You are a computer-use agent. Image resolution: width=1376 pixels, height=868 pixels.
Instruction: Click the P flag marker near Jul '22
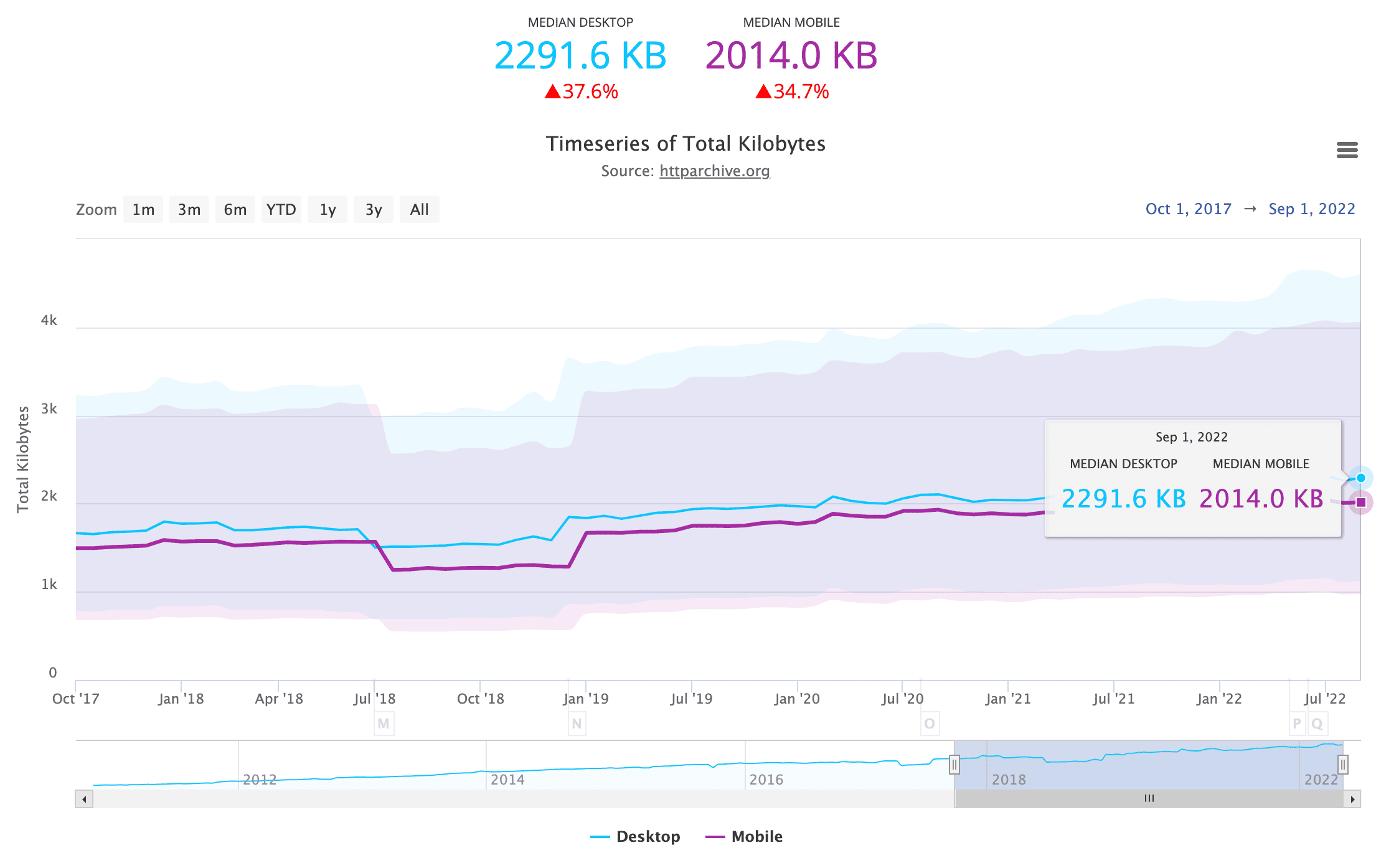tap(1297, 724)
